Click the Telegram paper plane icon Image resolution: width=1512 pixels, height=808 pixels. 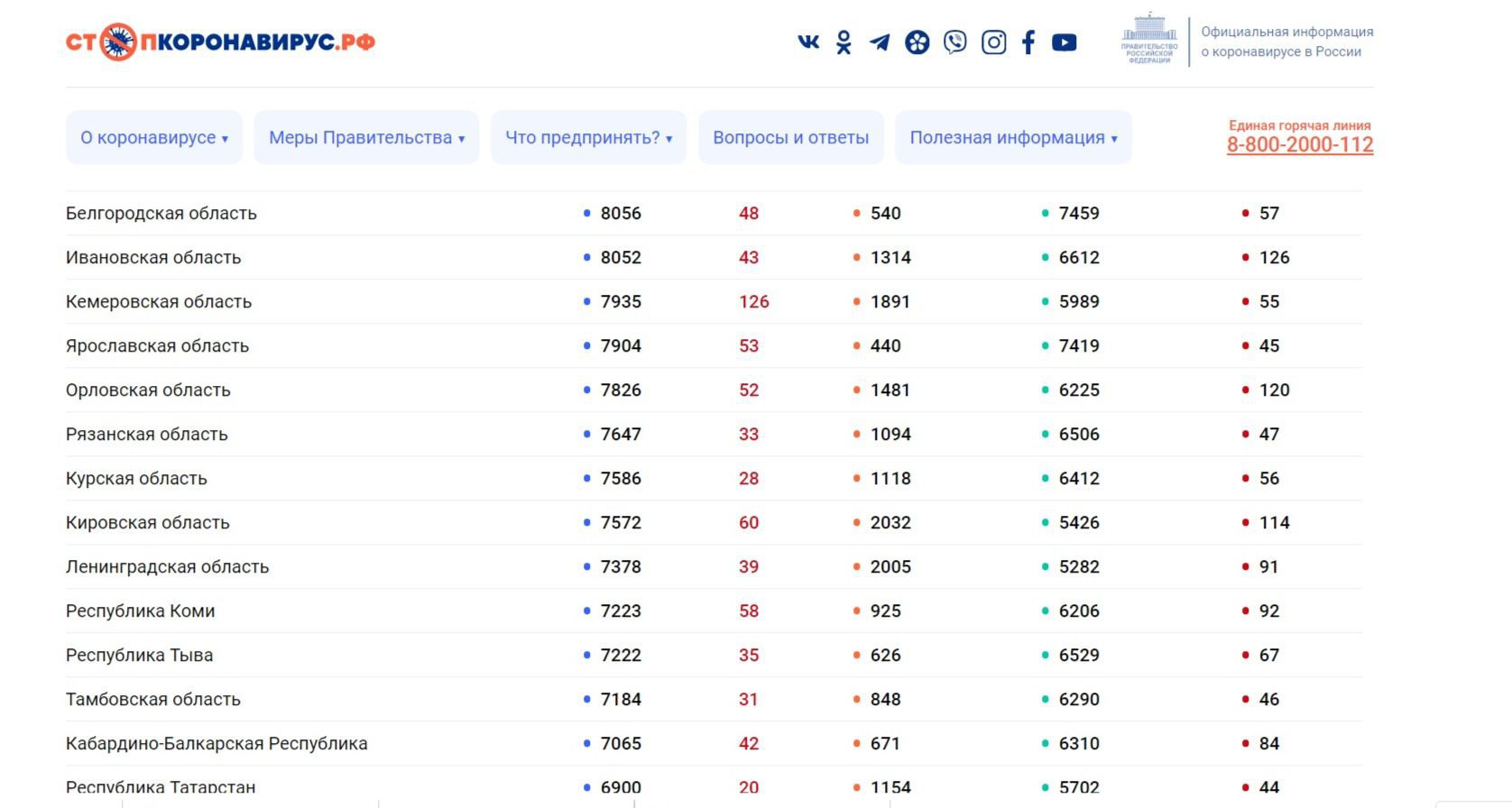(880, 42)
